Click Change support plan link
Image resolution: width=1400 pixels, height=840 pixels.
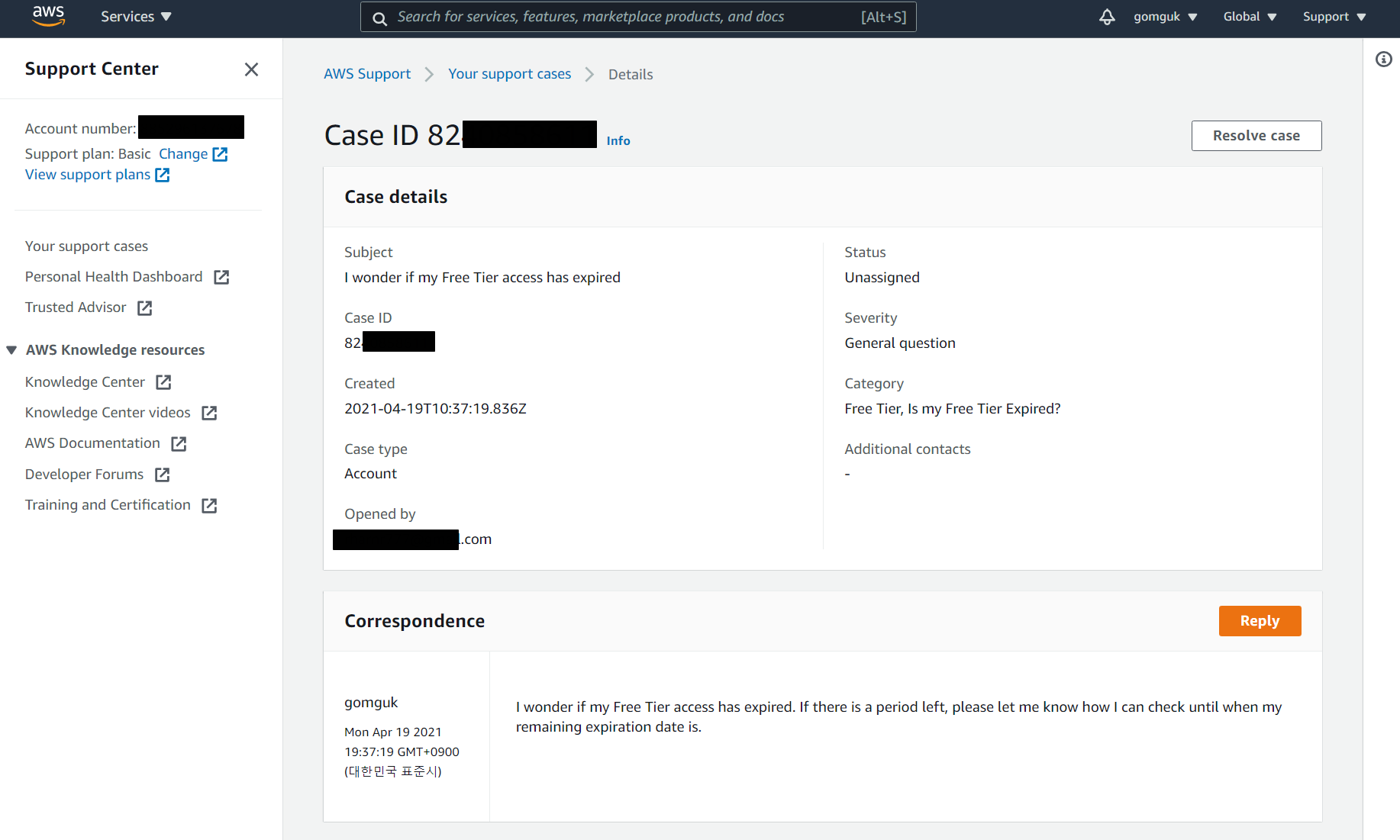183,154
